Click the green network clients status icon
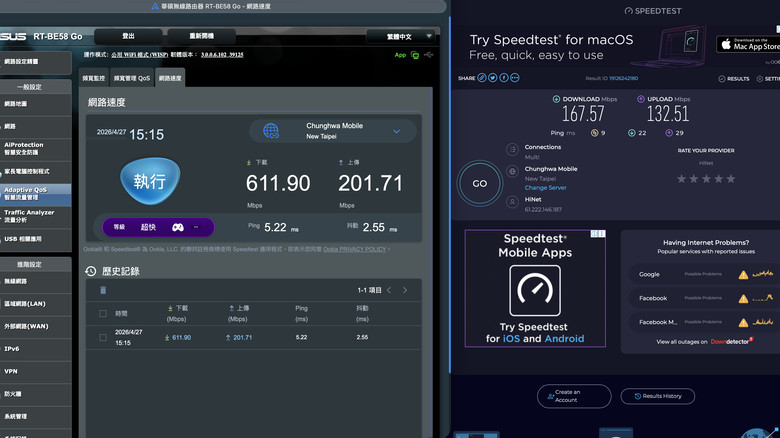Viewport: 780px width, 438px height. pos(415,55)
